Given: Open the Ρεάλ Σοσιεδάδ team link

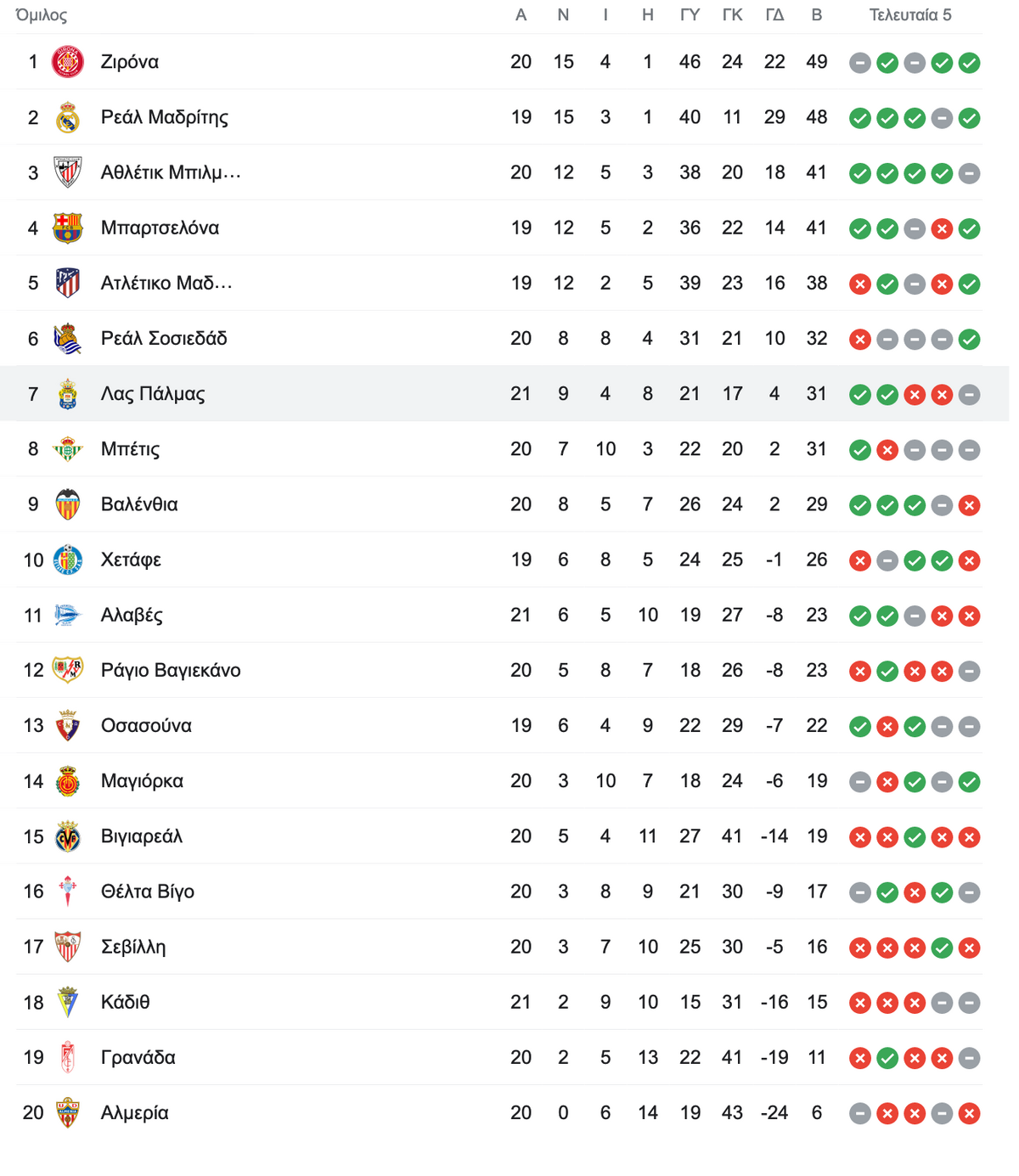Looking at the screenshot, I should (164, 338).
